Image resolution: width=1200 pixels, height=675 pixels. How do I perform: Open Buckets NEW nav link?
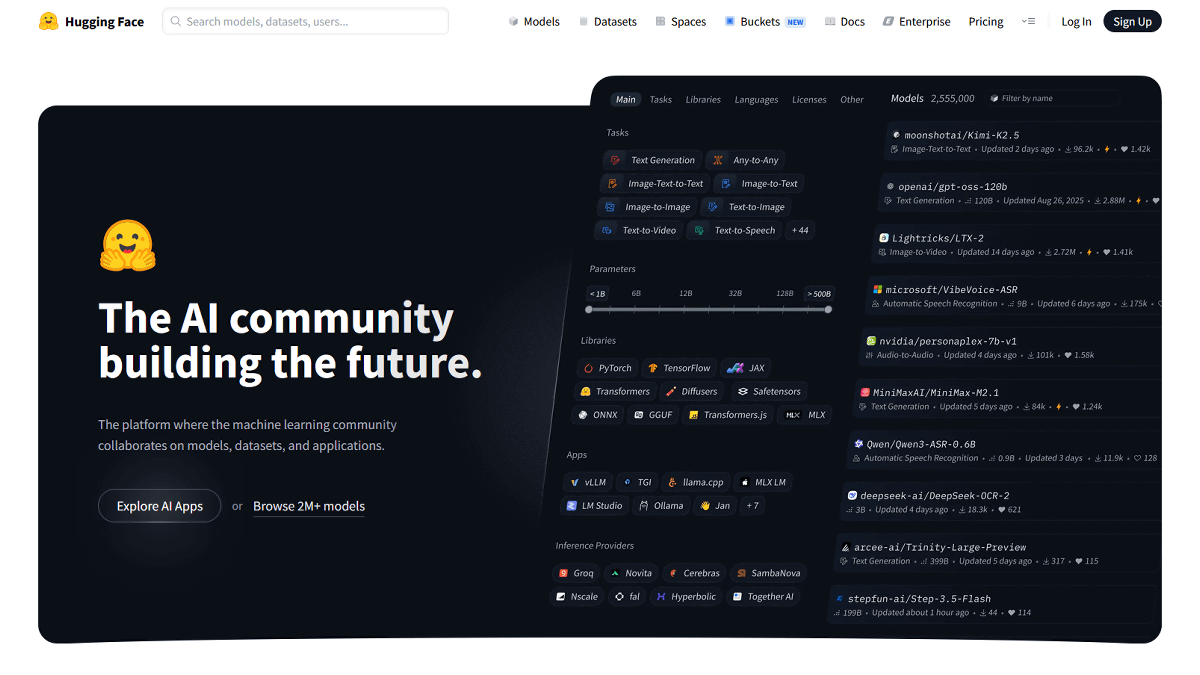(765, 21)
